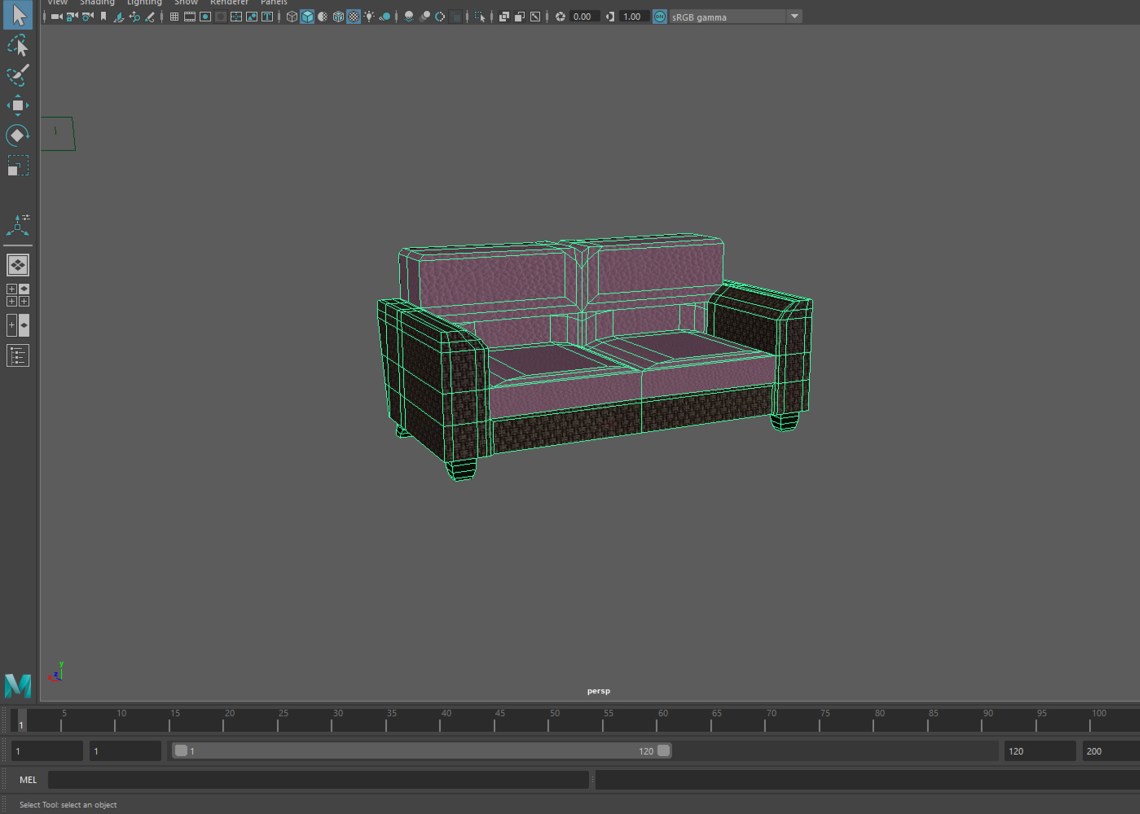The width and height of the screenshot is (1140, 814).
Task: Switch to single perspective view layout
Action: point(17,265)
